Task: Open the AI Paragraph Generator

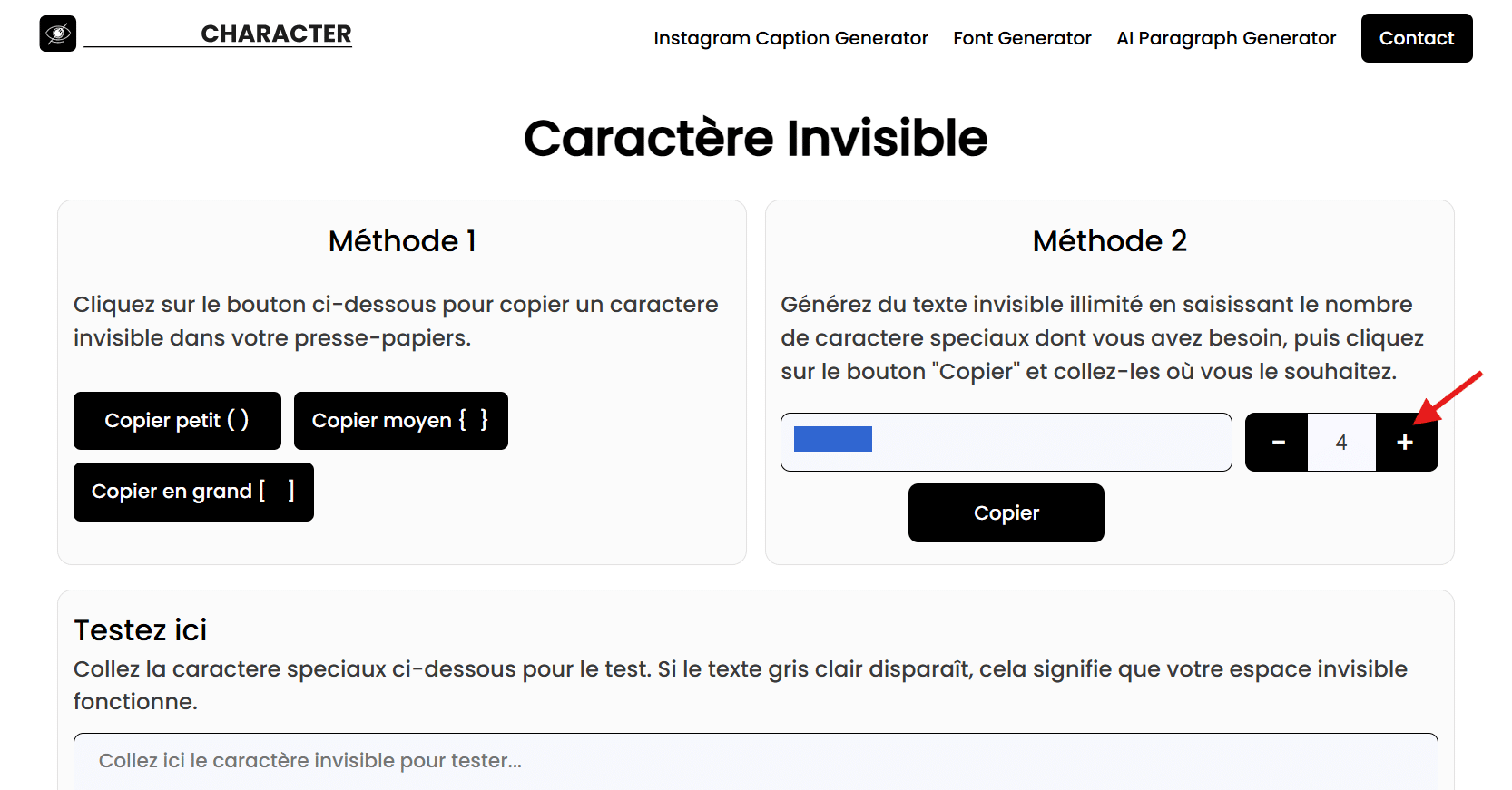Action: pos(1226,38)
